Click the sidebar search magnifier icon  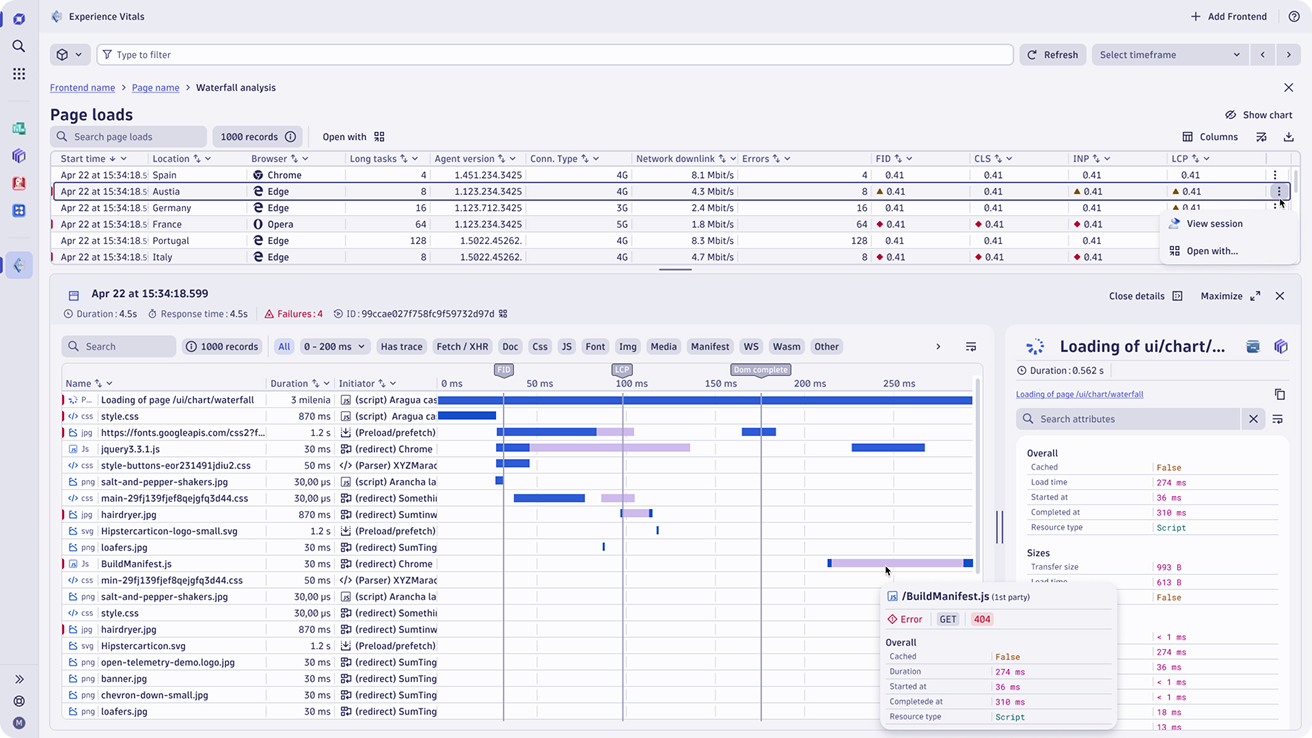click(x=19, y=46)
